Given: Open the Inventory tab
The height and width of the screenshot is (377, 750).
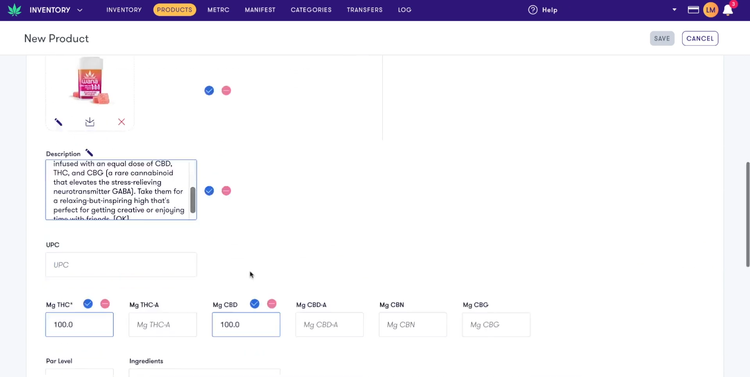Looking at the screenshot, I should click(124, 10).
